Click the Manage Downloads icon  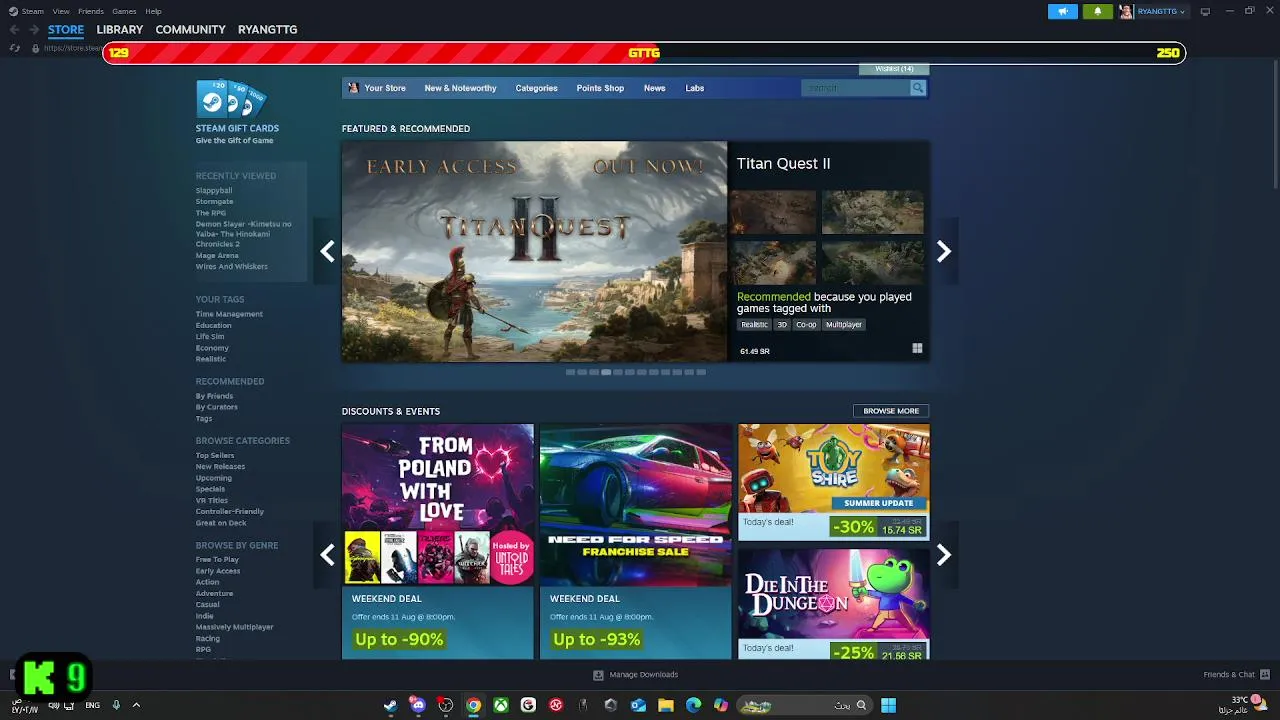click(x=598, y=675)
